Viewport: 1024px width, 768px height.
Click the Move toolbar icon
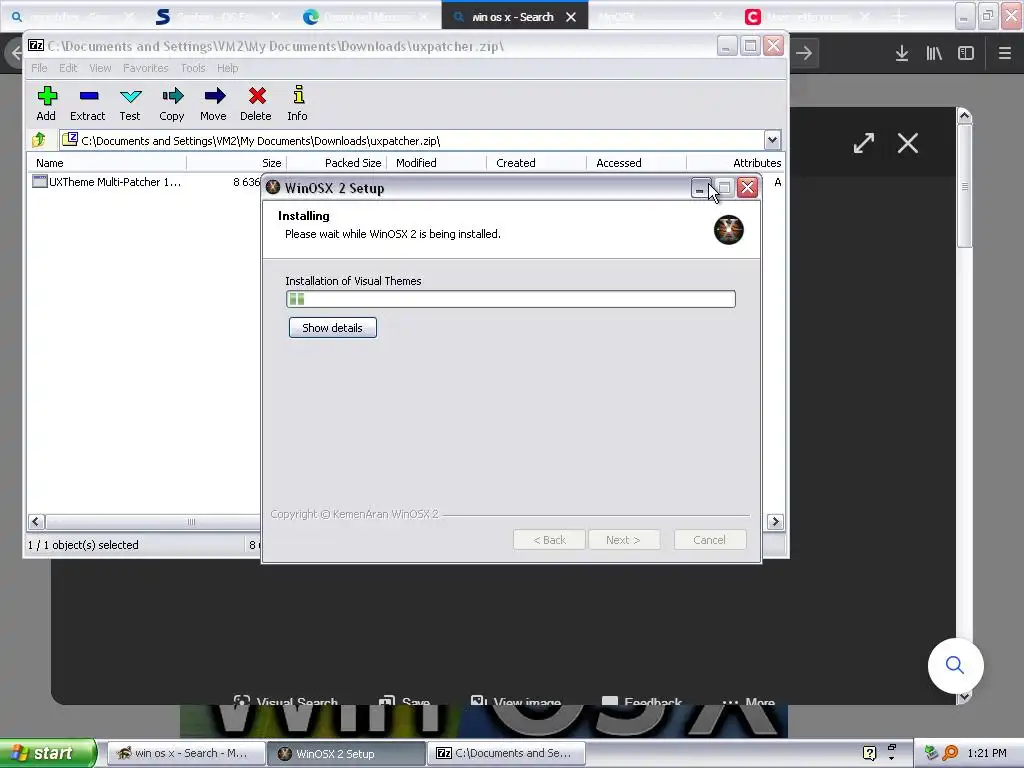point(214,104)
